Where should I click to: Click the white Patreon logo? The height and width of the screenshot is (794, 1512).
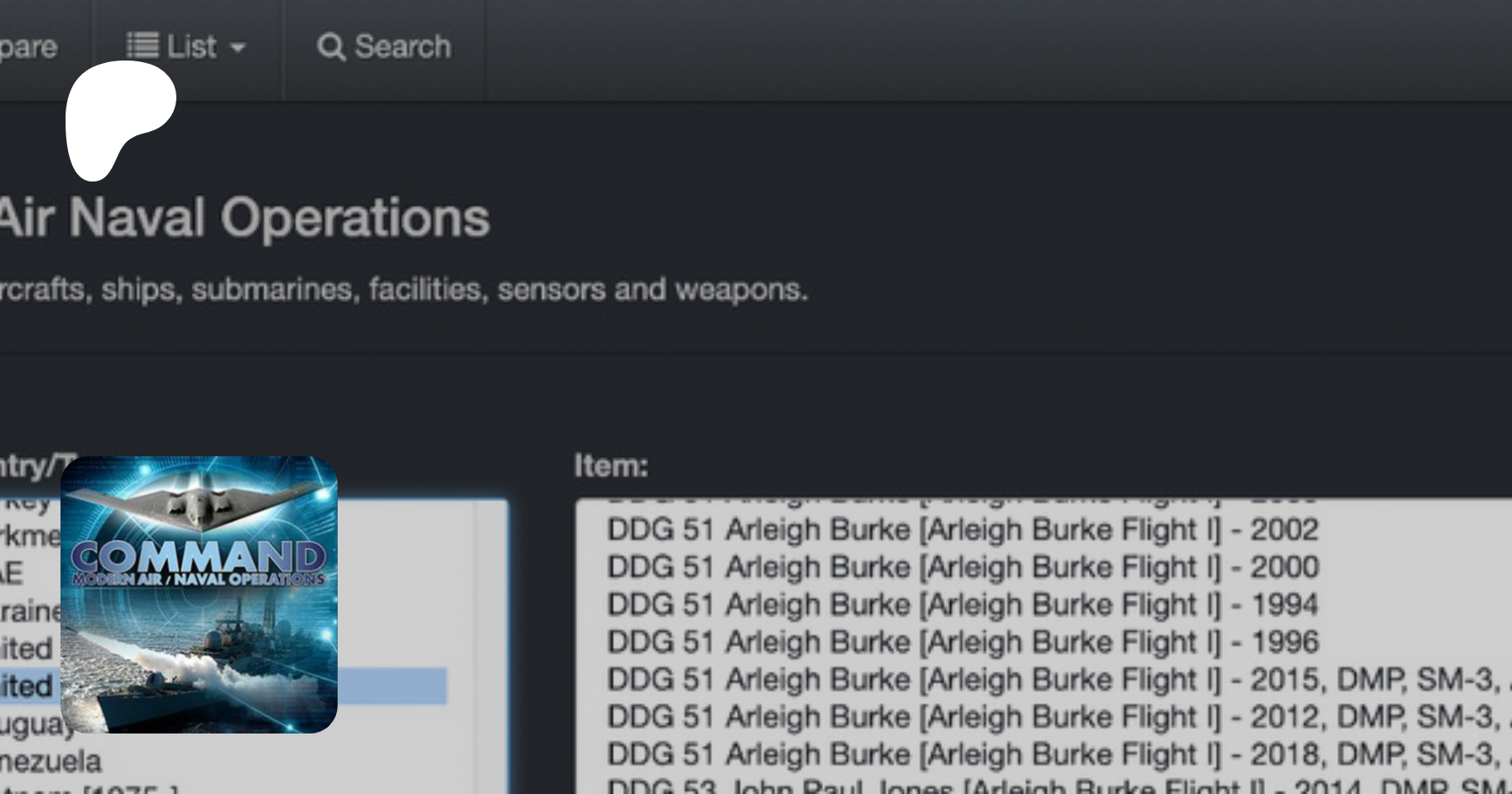(118, 119)
